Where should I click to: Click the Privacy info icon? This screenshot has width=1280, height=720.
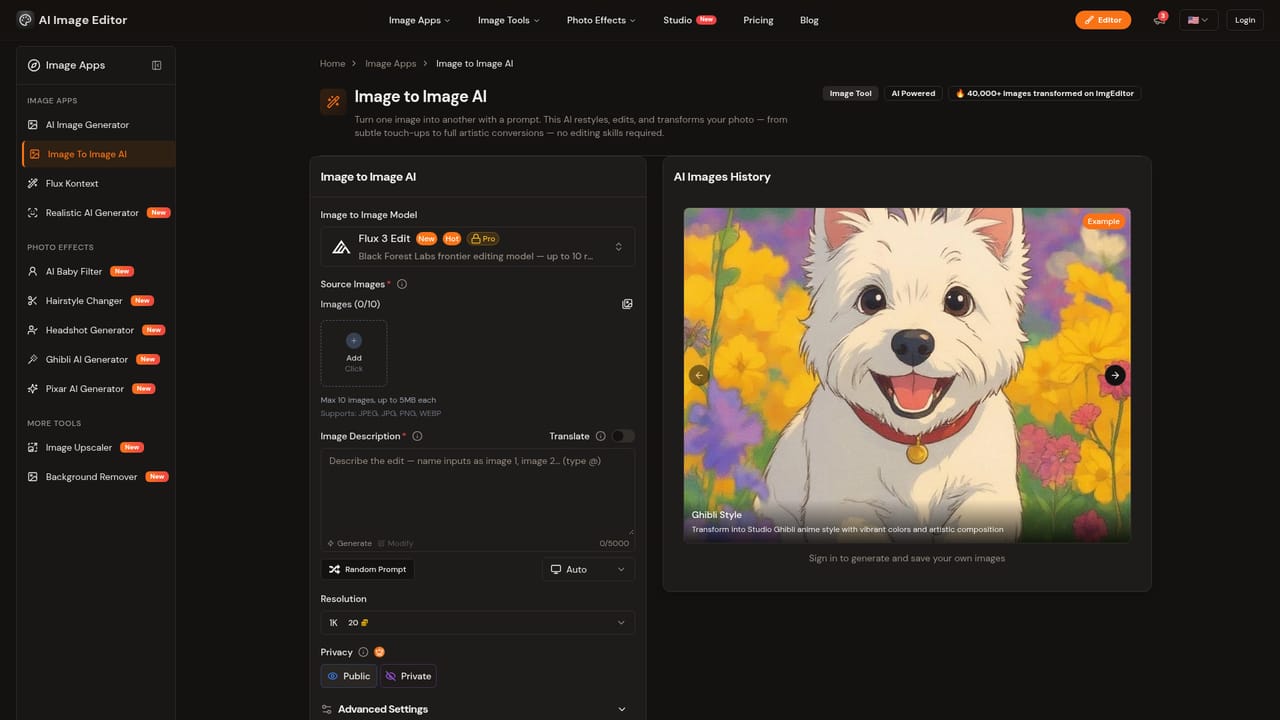[x=363, y=652]
